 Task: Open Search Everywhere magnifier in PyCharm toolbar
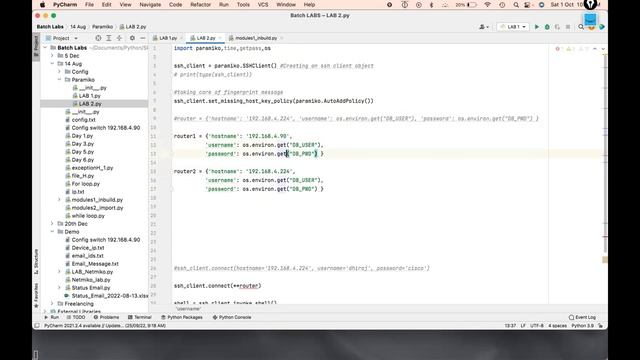pos(581,27)
